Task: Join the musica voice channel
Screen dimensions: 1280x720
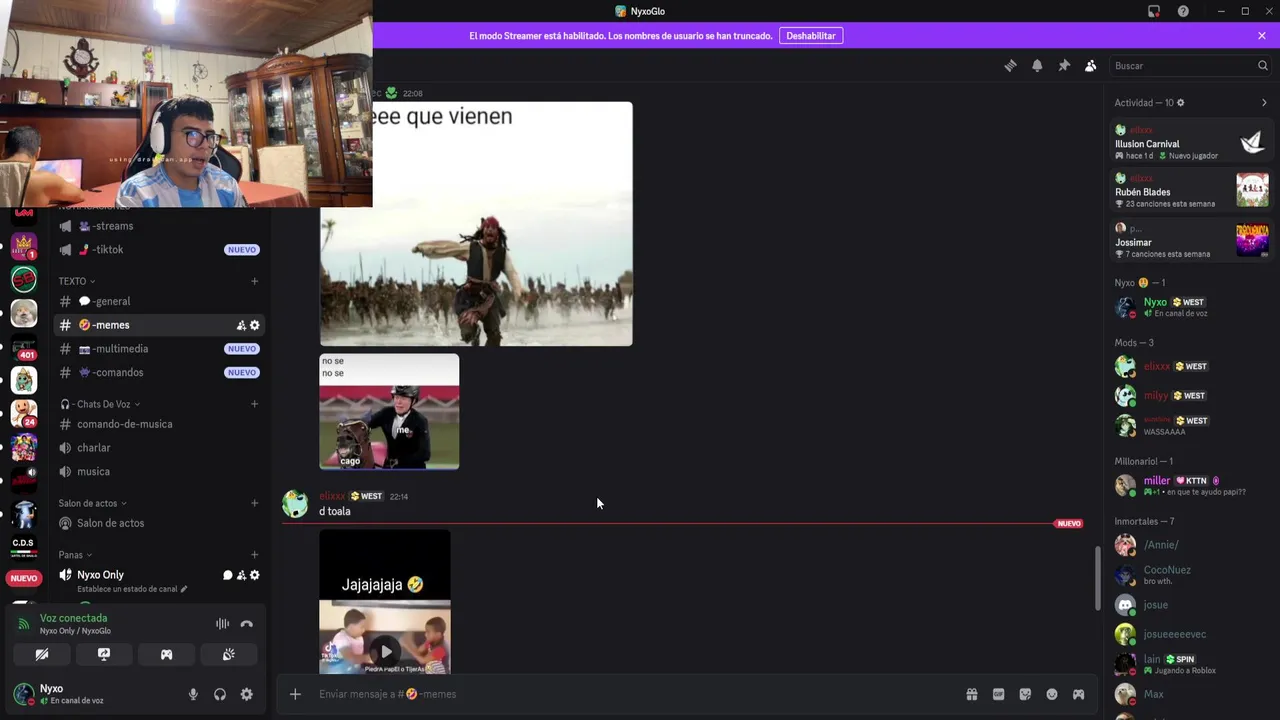Action: 159,472
